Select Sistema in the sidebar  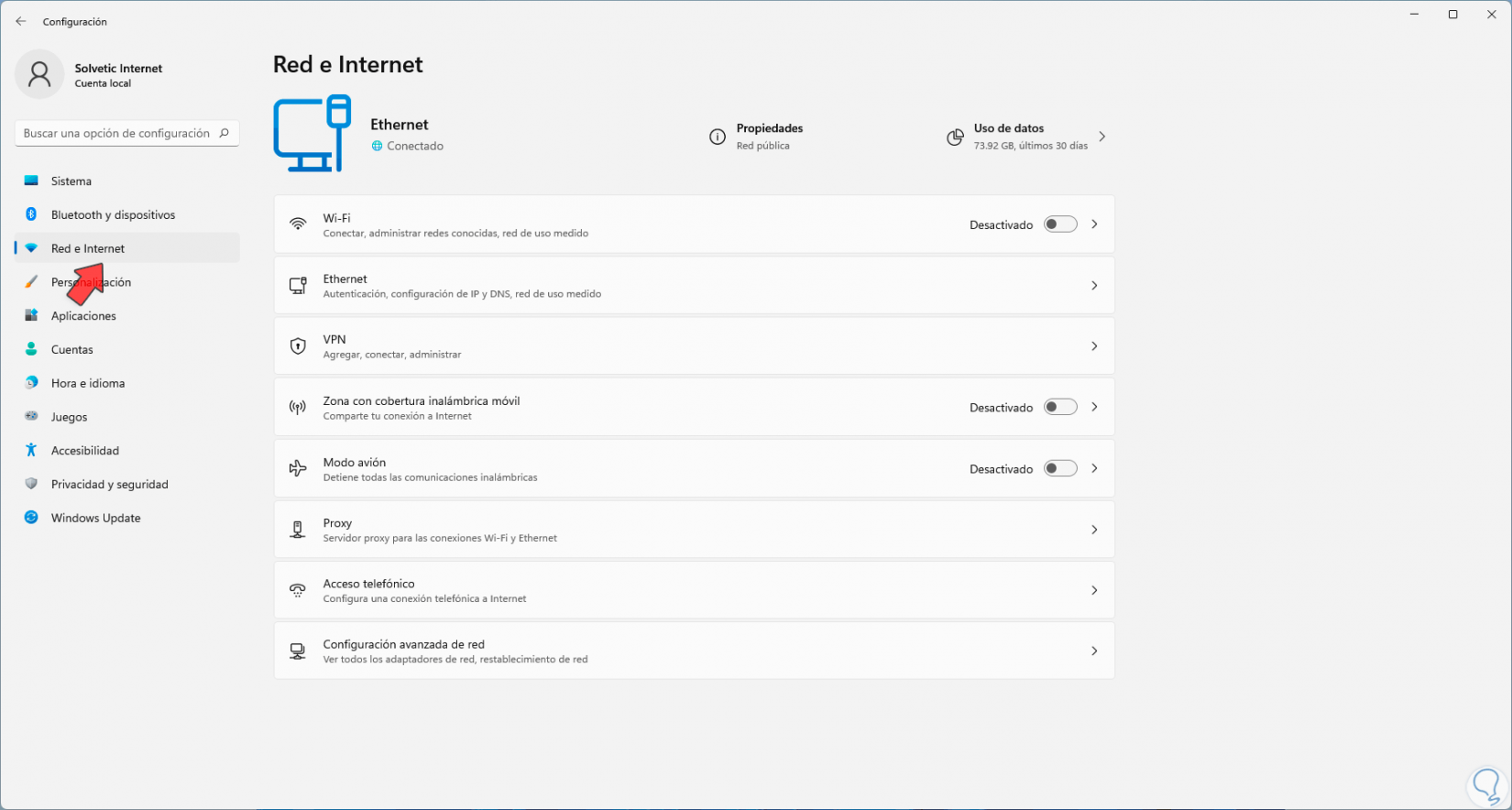[x=71, y=181]
